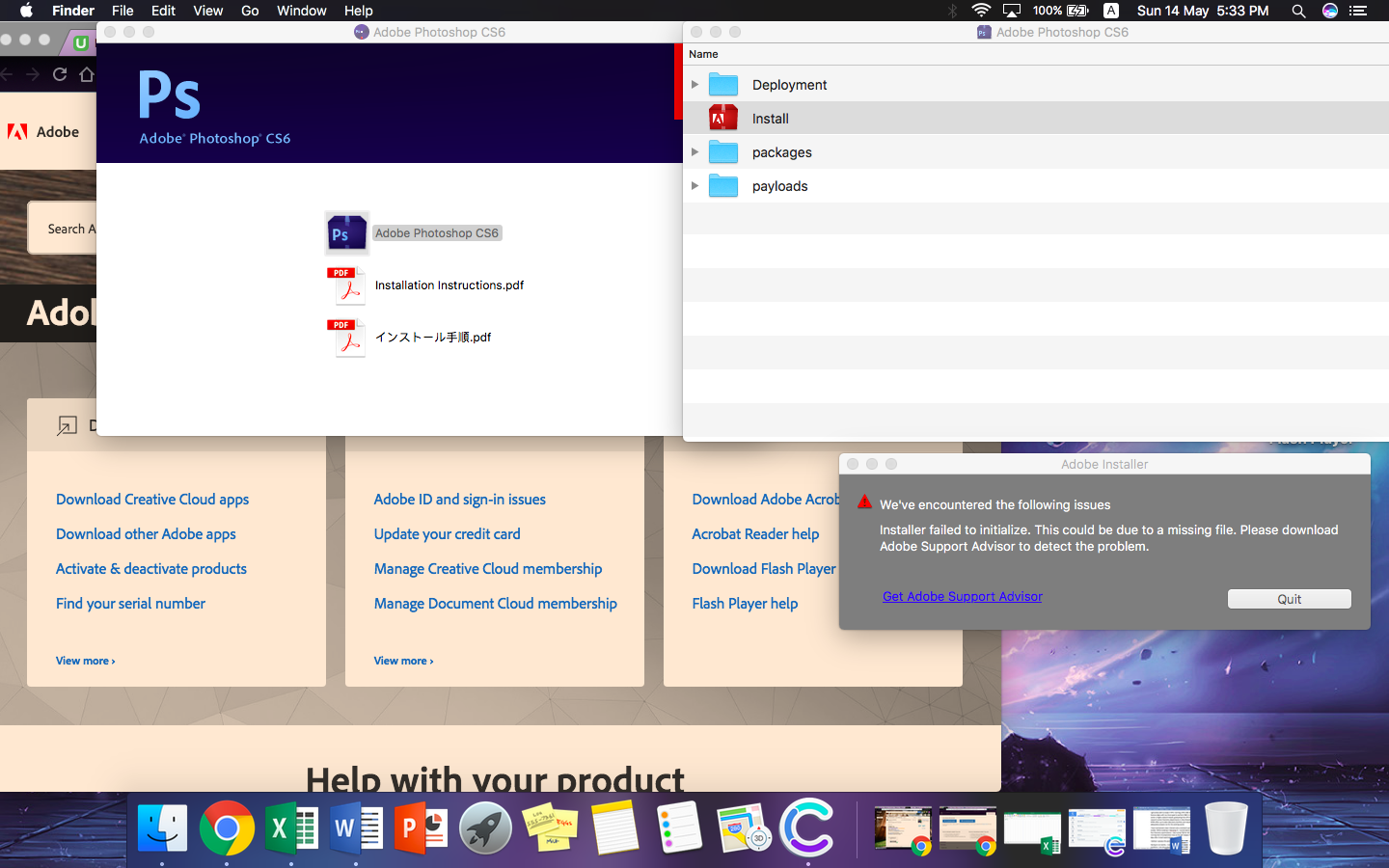Open the Installation Instructions PDF file icon
Screen dimensions: 1389x868
pos(346,285)
